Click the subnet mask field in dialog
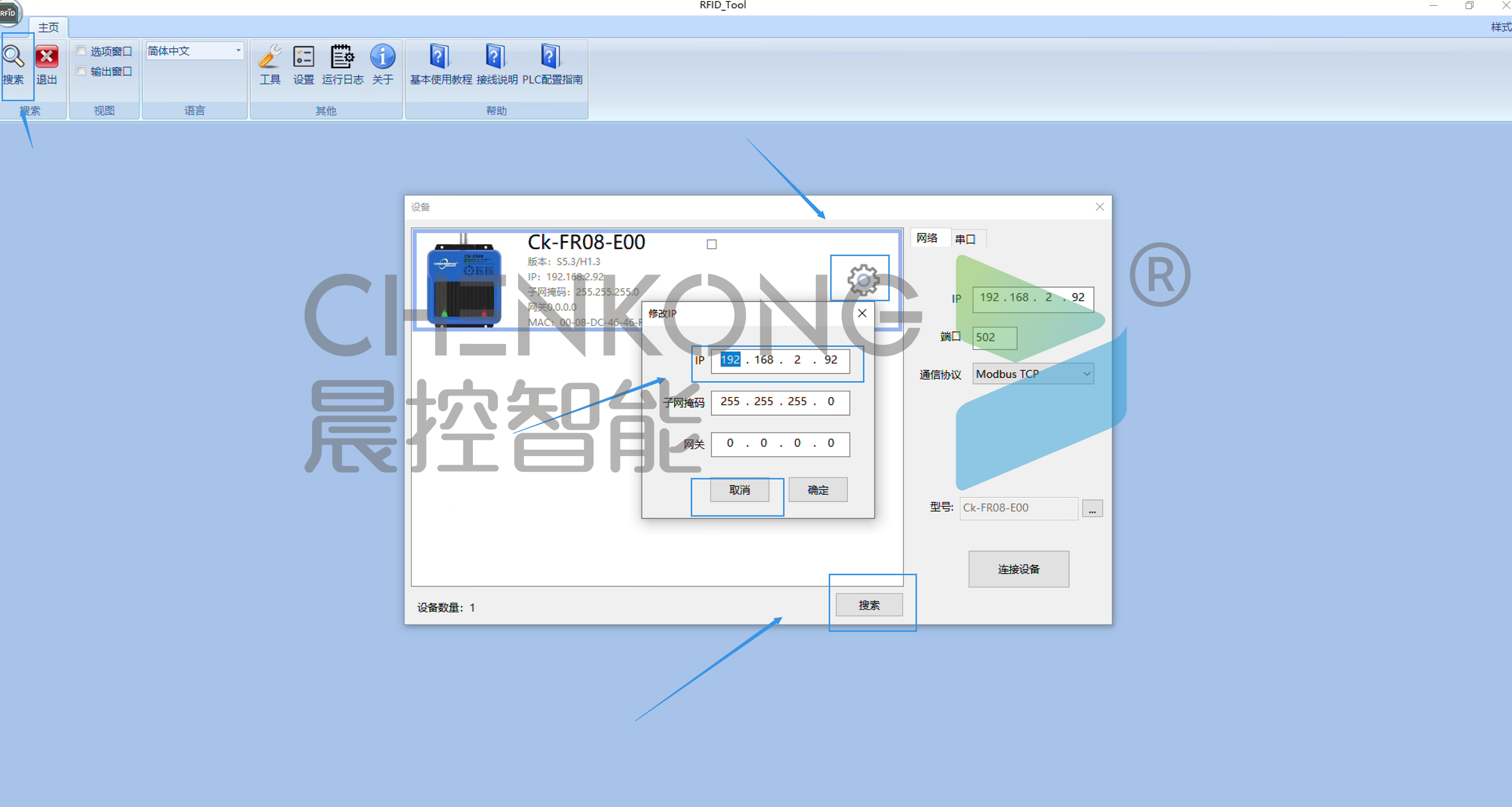The width and height of the screenshot is (1512, 807). 780,402
